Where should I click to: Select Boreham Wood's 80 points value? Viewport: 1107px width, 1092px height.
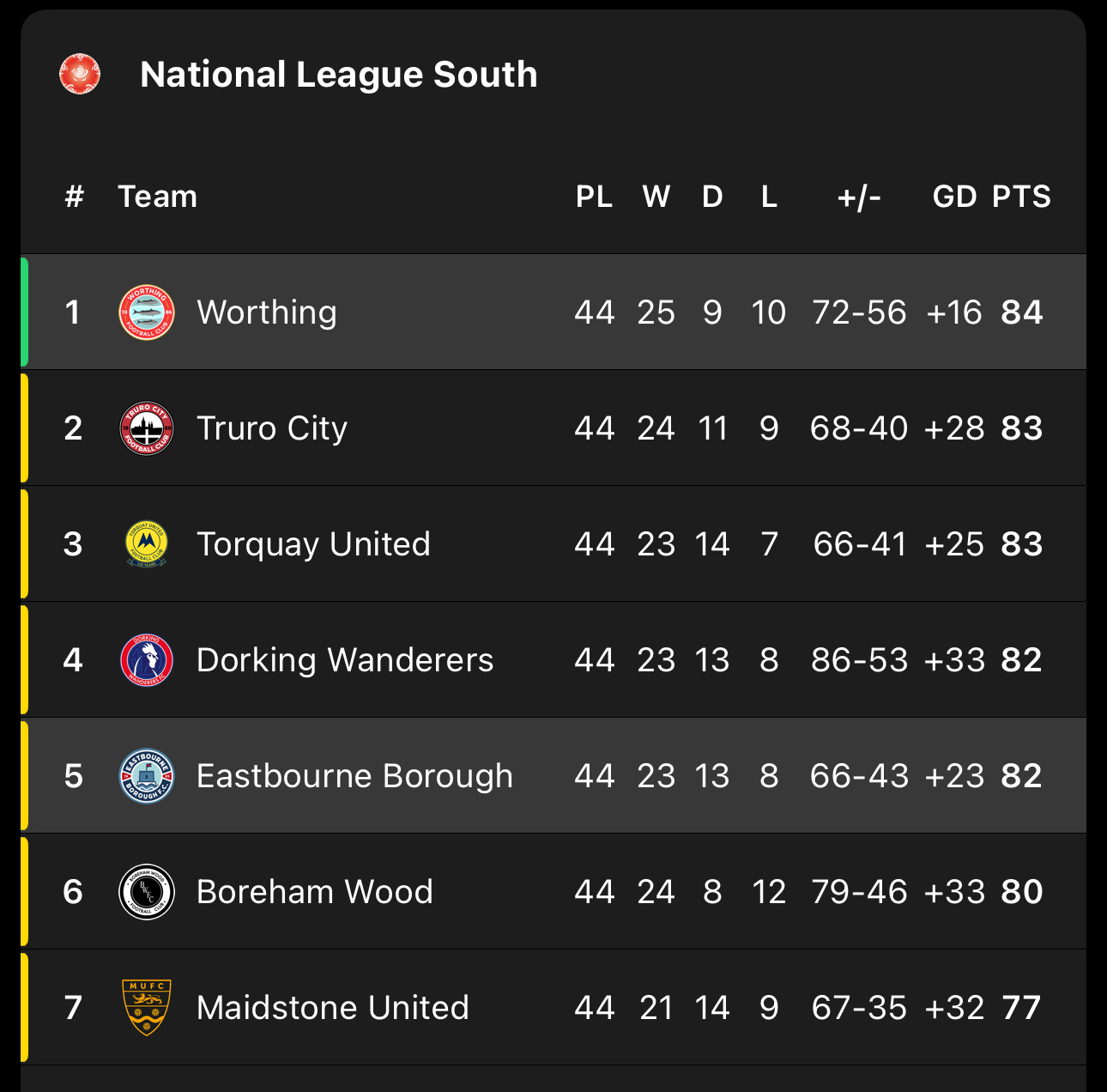coord(1021,892)
